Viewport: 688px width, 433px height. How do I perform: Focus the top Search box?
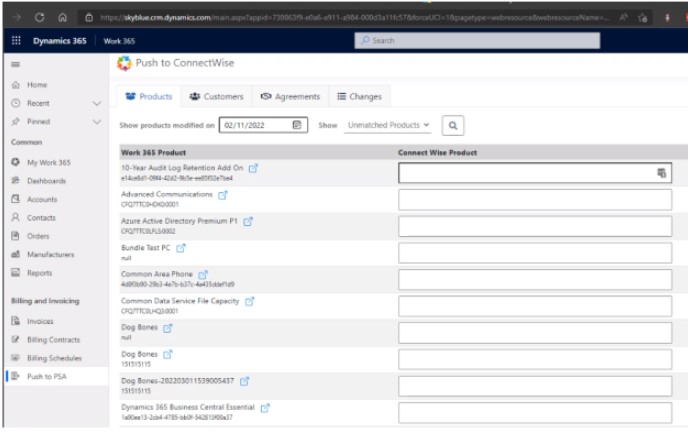(x=477, y=41)
